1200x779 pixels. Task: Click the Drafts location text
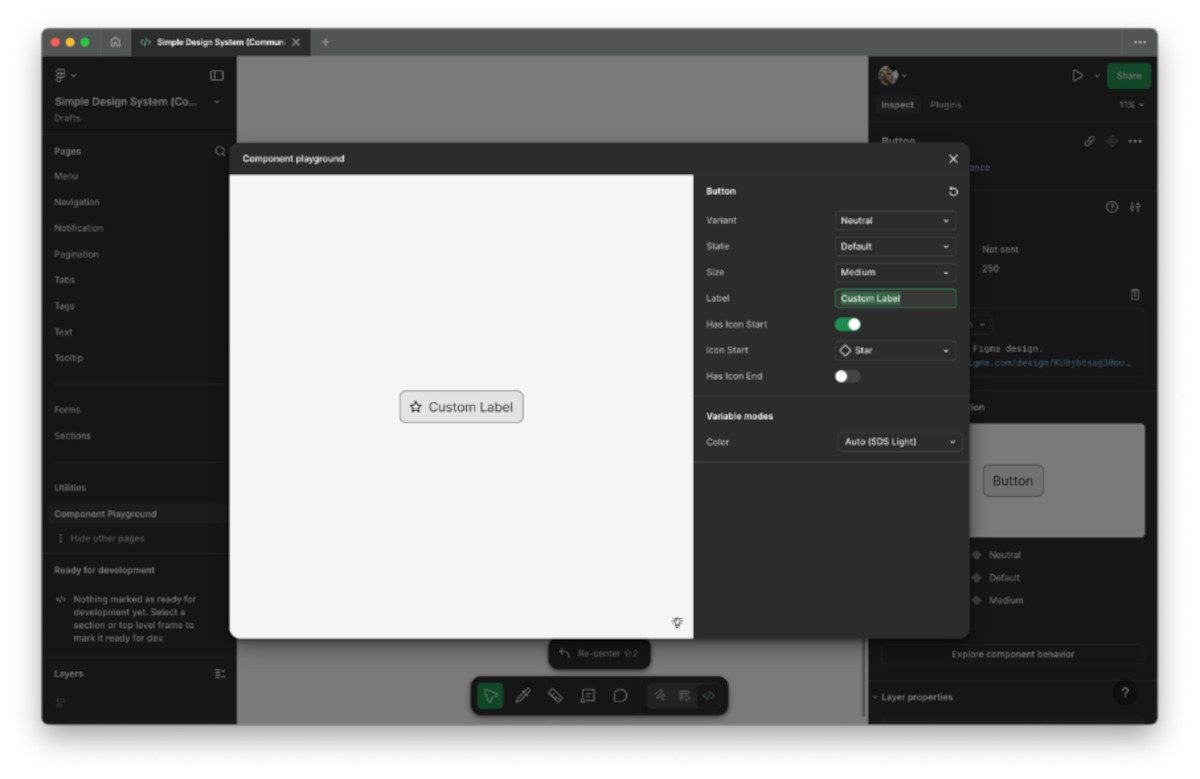tap(67, 118)
